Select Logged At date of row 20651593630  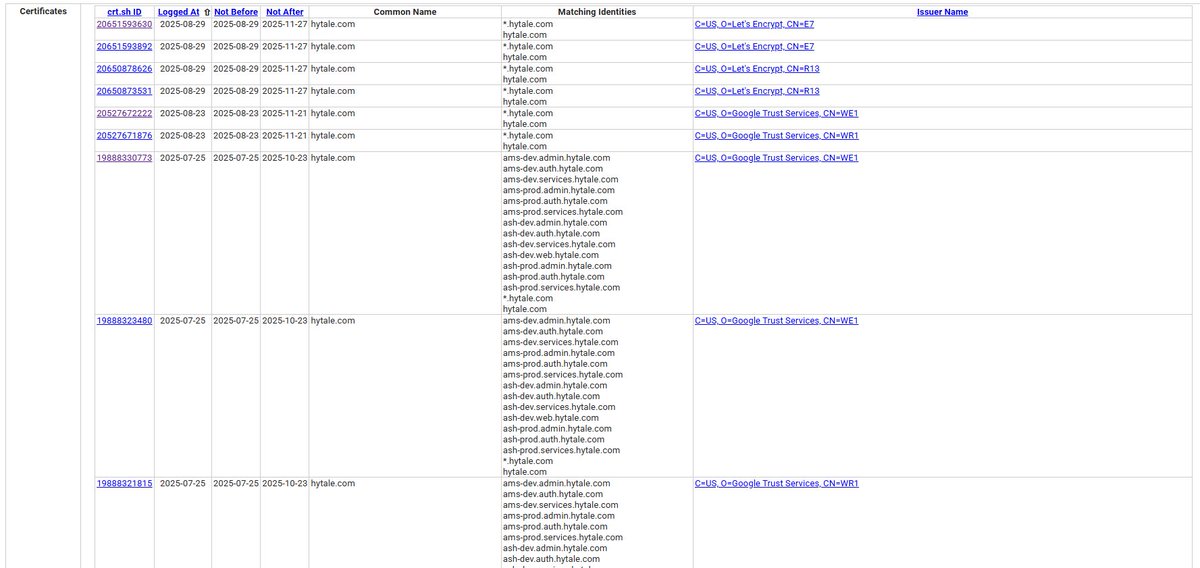[183, 24]
